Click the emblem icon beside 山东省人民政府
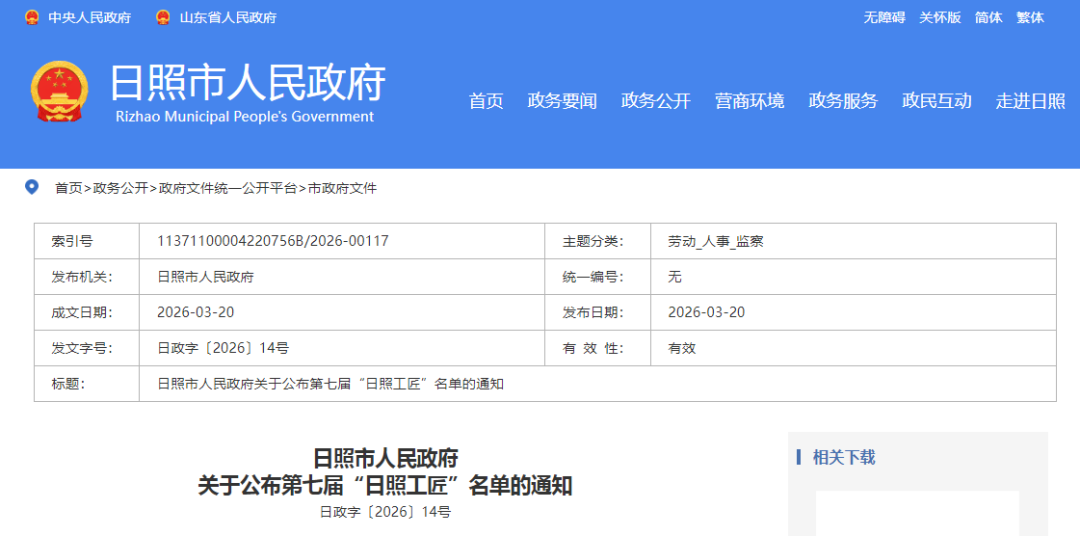This screenshot has width=1080, height=536. 163,17
